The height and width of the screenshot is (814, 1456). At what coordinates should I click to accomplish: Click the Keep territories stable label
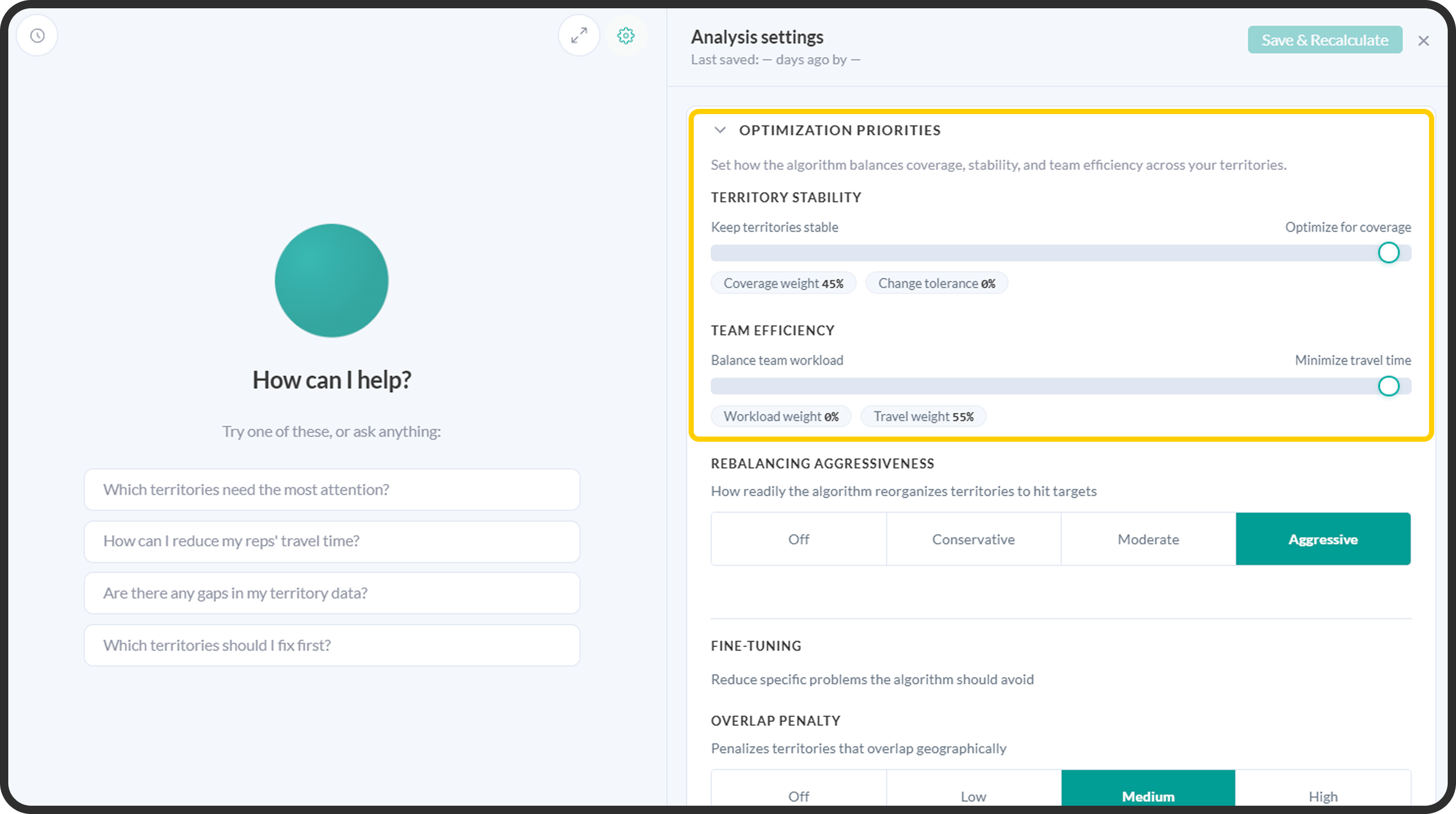(774, 227)
